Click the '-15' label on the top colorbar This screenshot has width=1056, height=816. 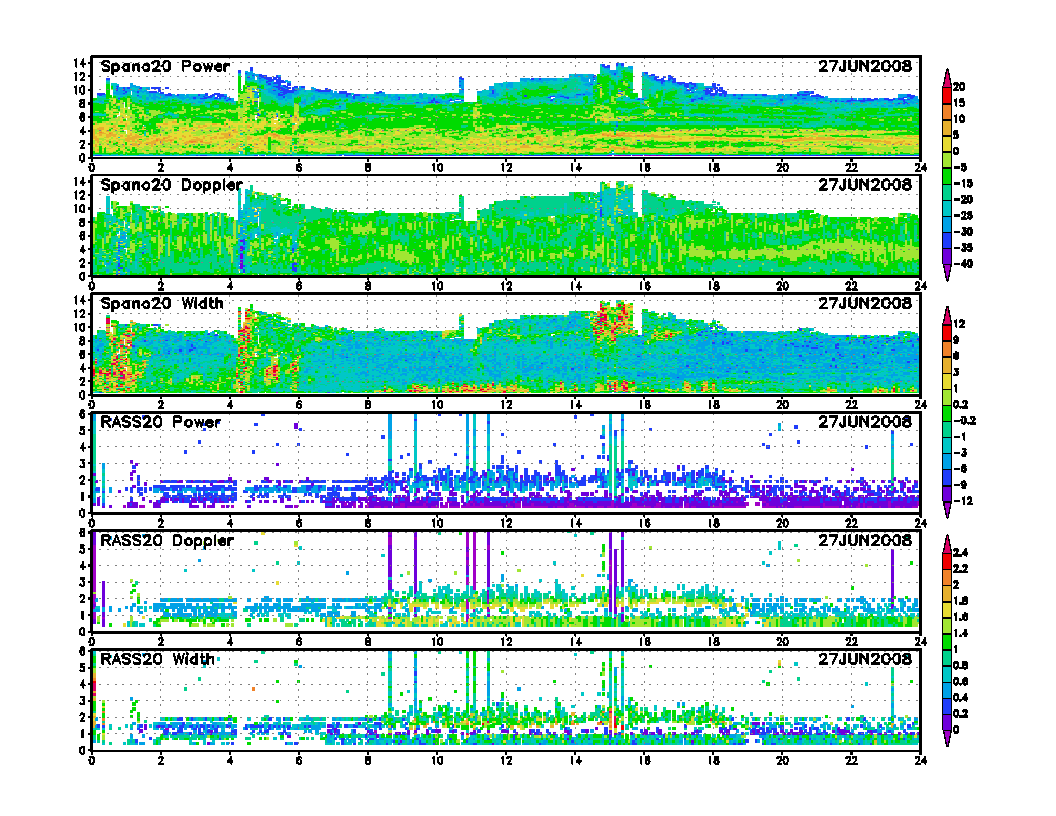pos(963,184)
